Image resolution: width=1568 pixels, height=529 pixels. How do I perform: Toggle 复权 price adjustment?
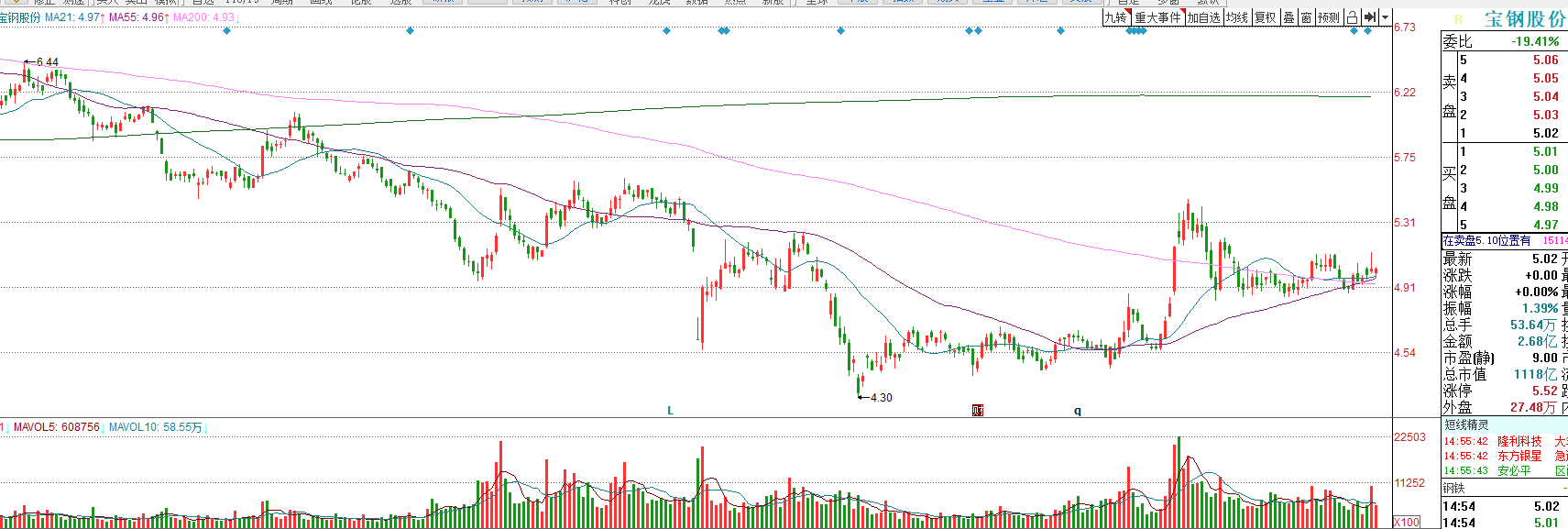1266,17
